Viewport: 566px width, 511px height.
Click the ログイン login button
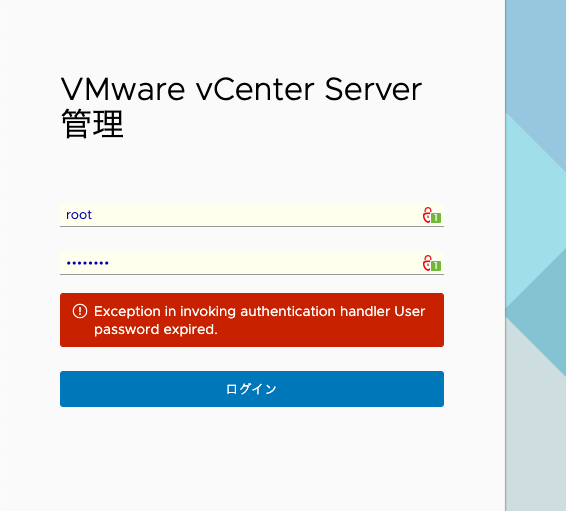click(252, 389)
